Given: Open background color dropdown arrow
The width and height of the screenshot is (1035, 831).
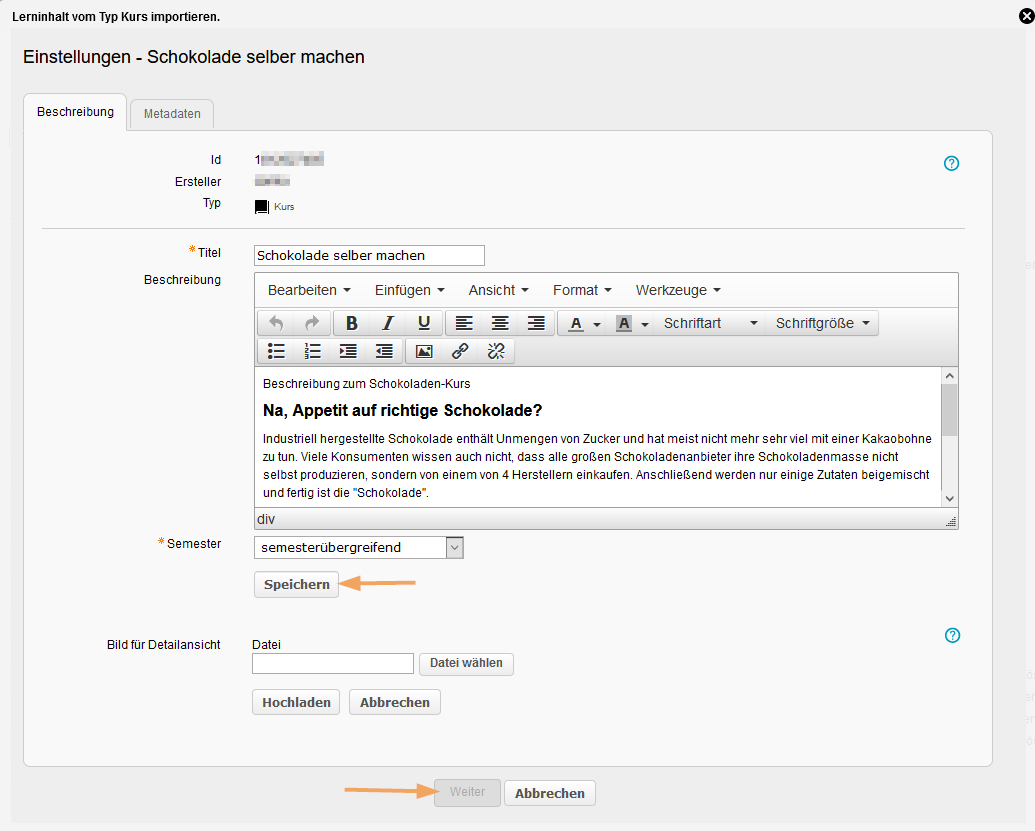Looking at the screenshot, I should coord(645,324).
